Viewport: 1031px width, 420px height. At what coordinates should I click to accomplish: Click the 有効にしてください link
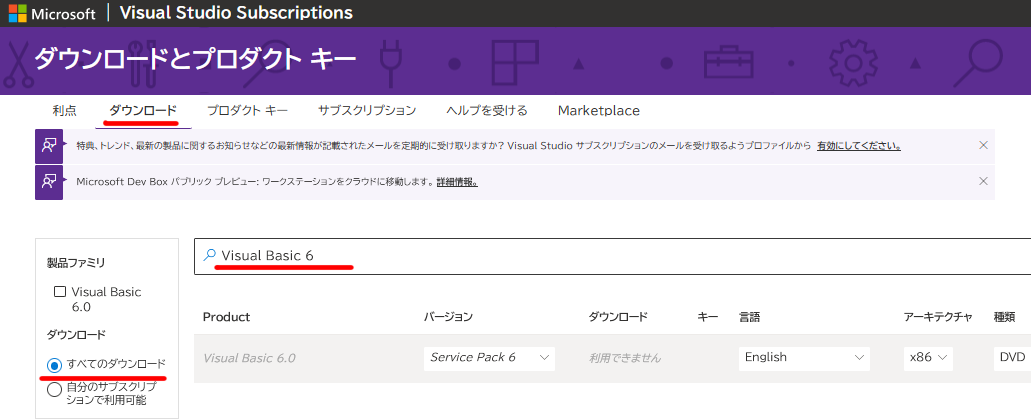(x=859, y=146)
